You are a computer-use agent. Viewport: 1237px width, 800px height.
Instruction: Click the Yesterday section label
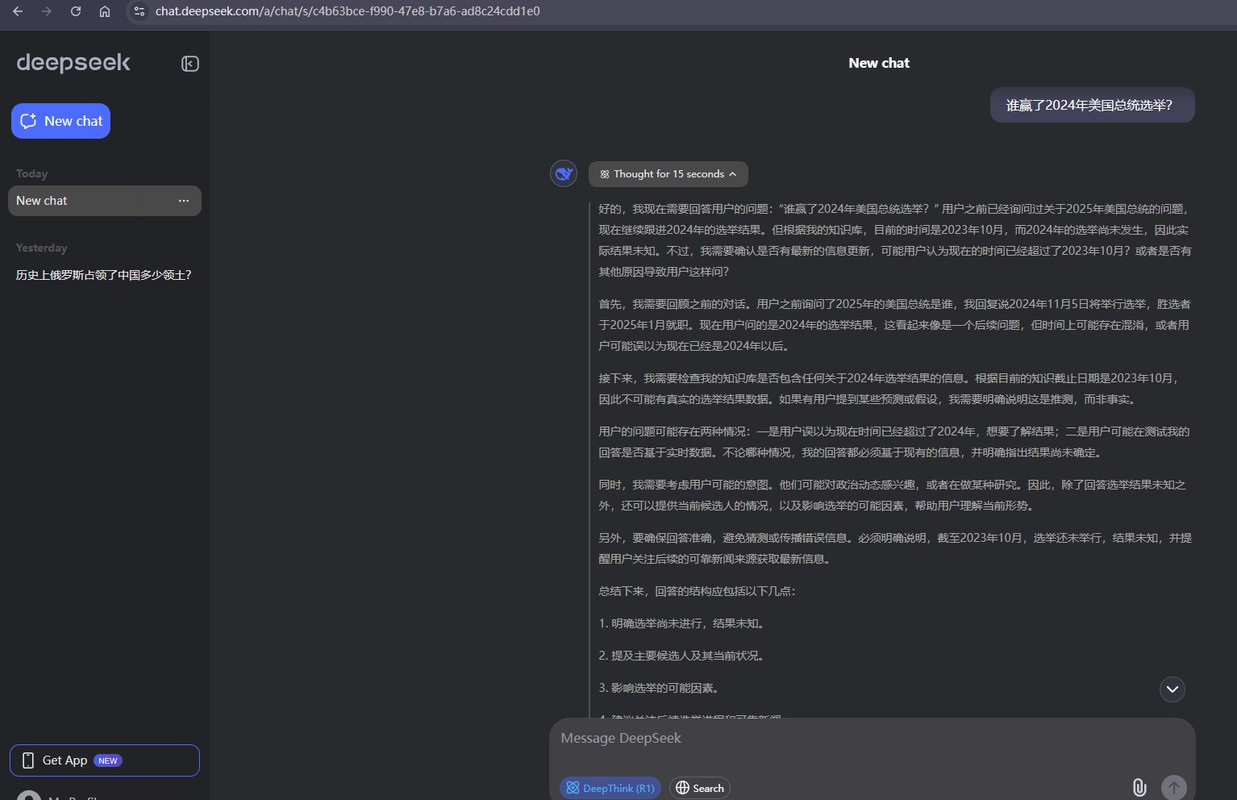42,248
